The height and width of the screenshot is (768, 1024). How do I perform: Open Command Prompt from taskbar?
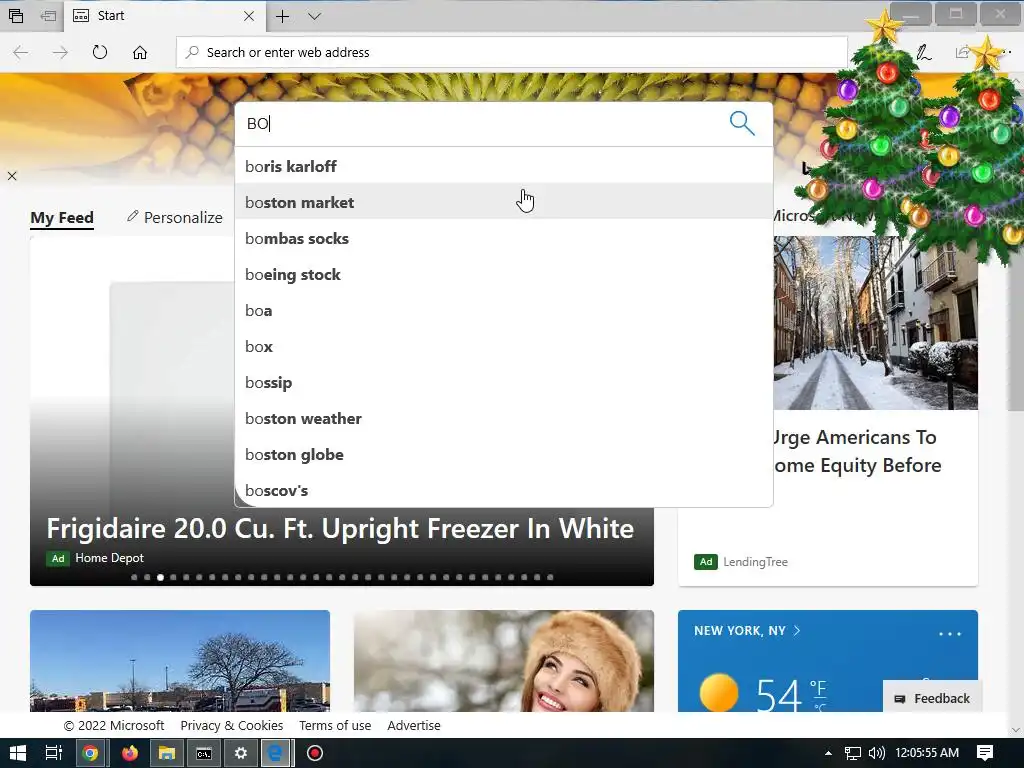204,753
